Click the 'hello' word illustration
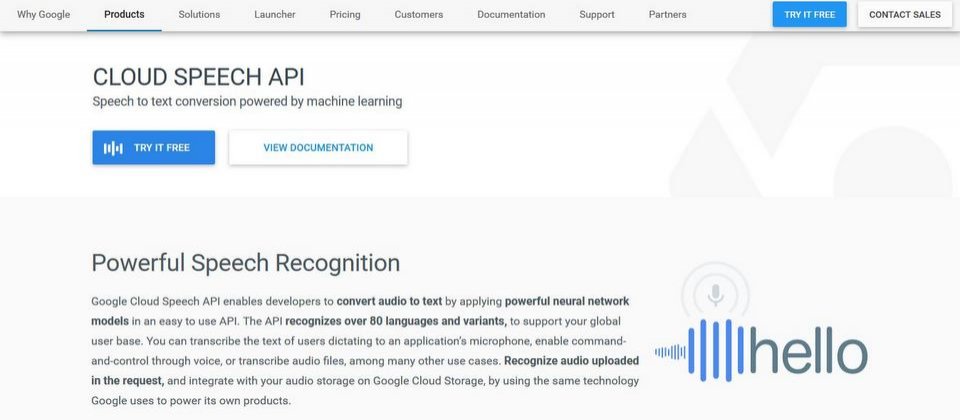This screenshot has height=420, width=960. point(809,350)
